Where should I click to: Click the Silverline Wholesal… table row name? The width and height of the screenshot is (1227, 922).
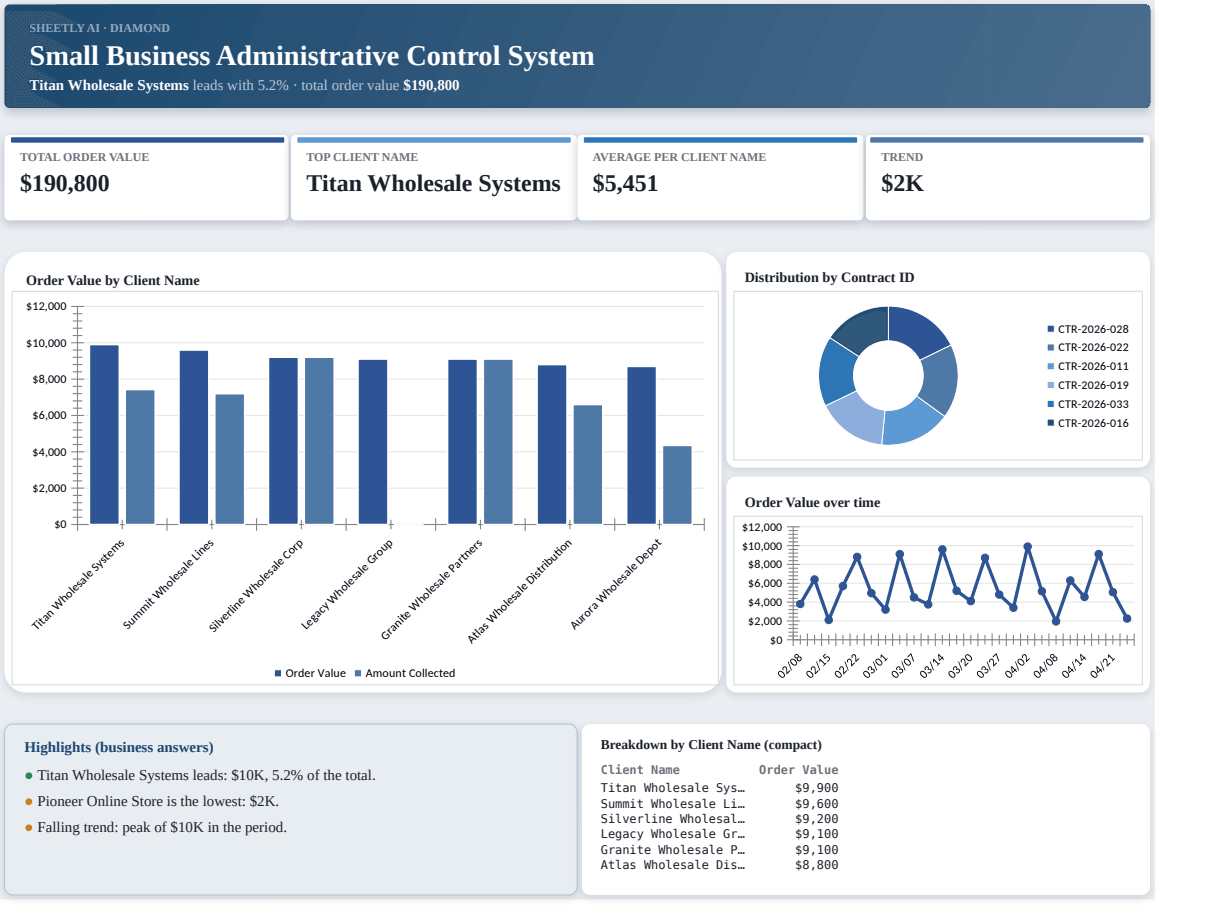point(673,819)
